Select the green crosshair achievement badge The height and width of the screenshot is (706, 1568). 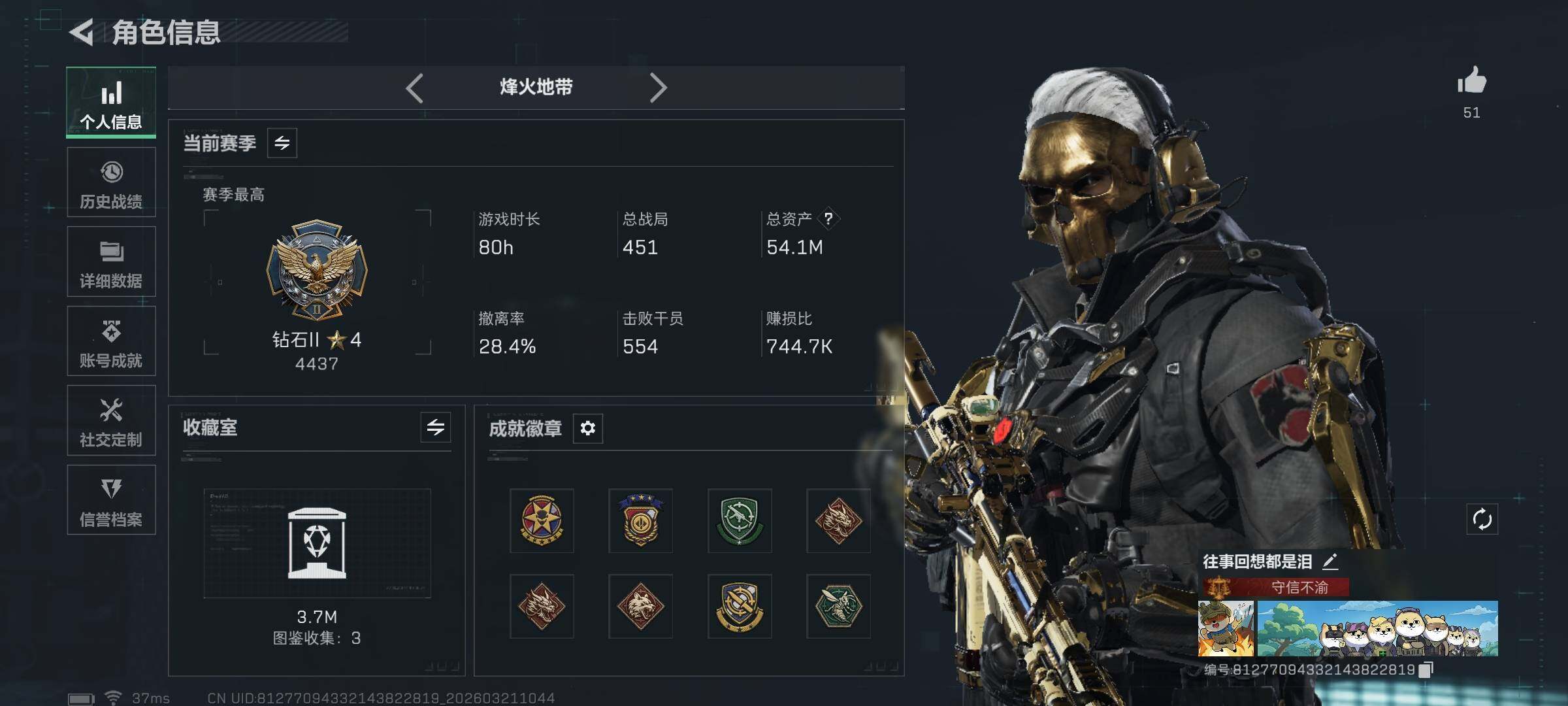pos(740,521)
